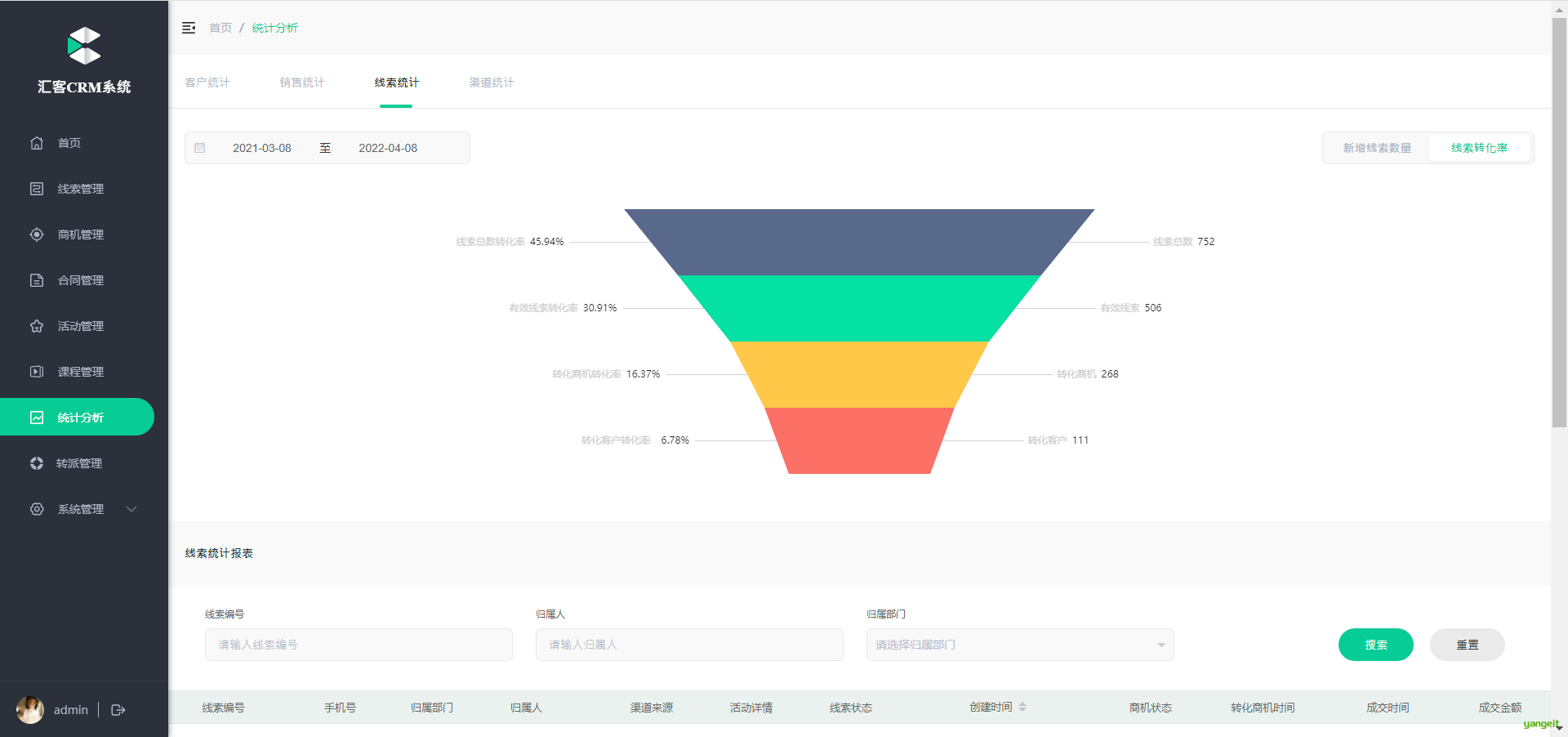This screenshot has width=1568, height=737.
Task: Click the 课程管理 play icon
Action: pos(37,372)
